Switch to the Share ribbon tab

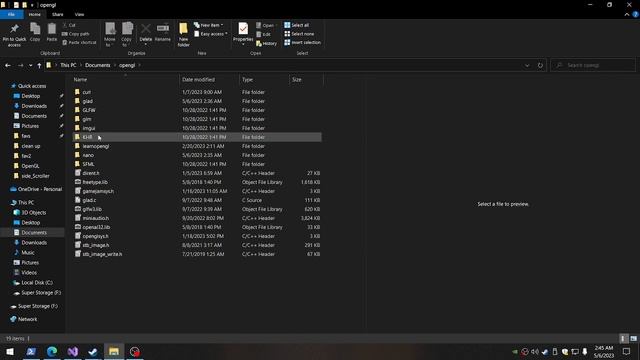tap(58, 14)
